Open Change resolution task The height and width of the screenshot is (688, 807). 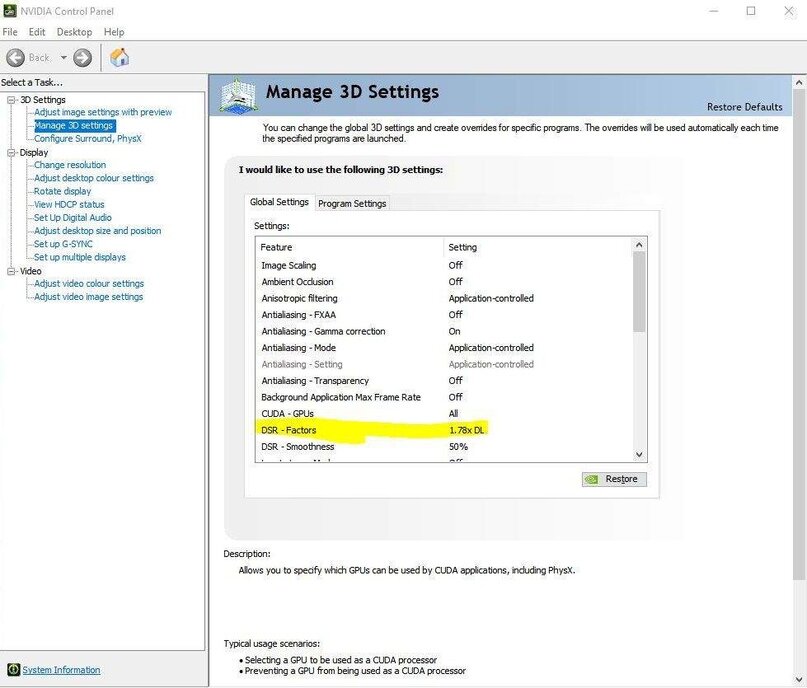click(x=70, y=165)
